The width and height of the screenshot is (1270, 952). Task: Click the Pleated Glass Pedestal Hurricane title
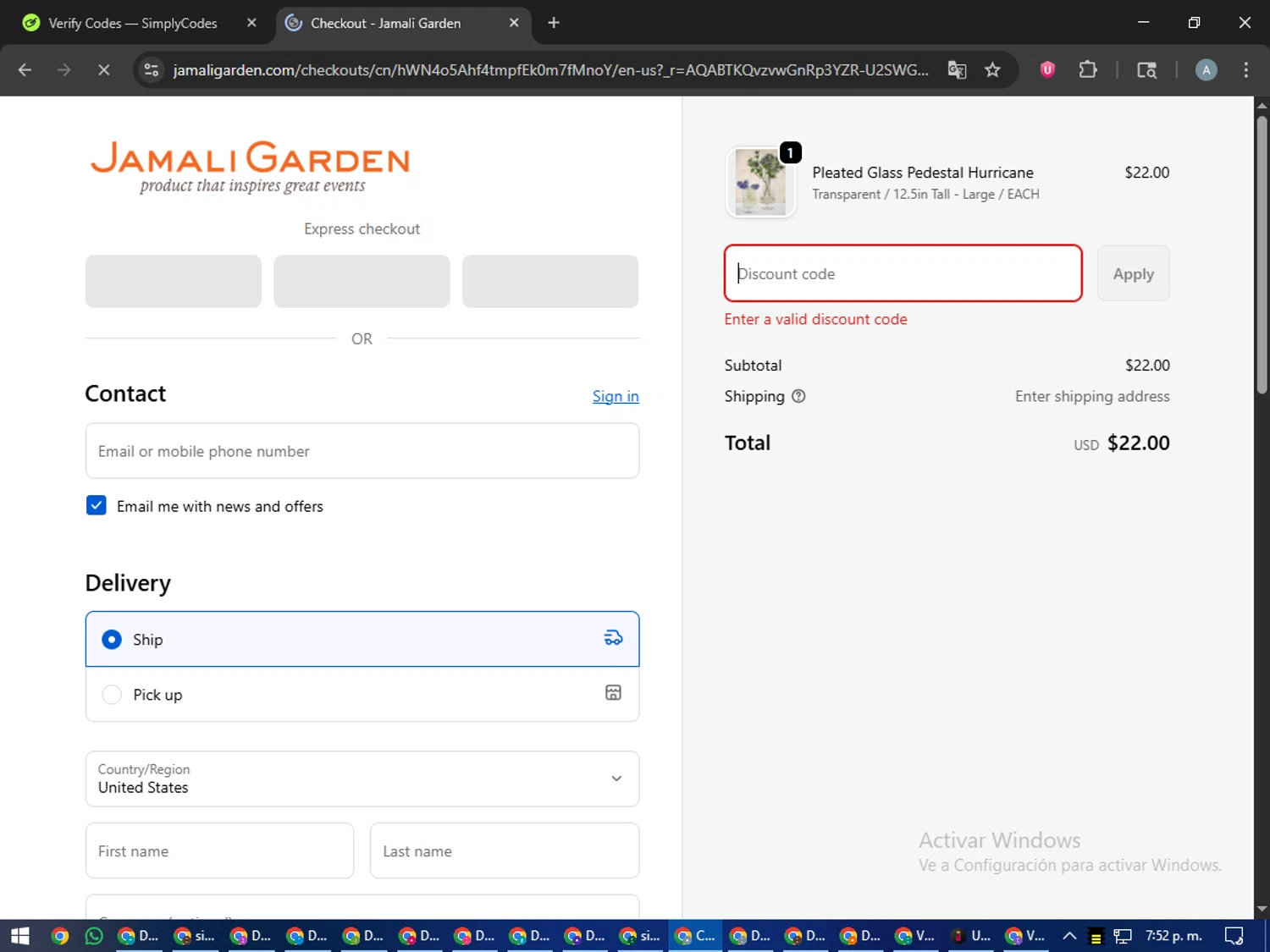[923, 173]
